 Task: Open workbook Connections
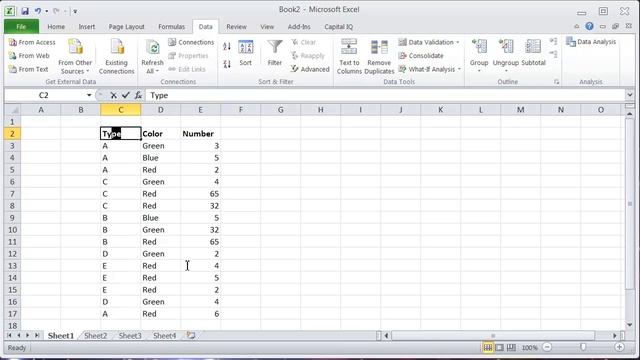tap(191, 42)
